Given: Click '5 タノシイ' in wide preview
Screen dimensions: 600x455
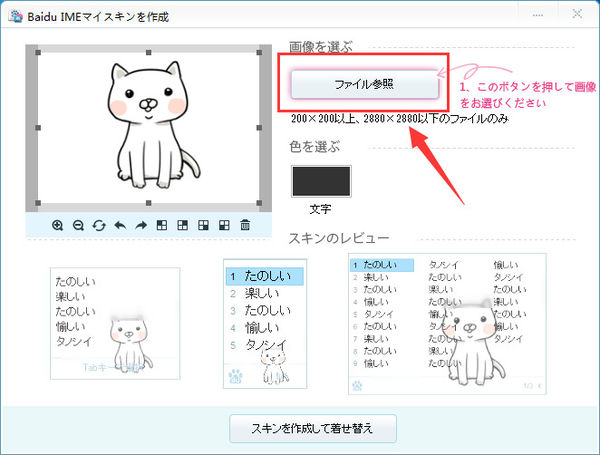Looking at the screenshot, I should 373,314.
